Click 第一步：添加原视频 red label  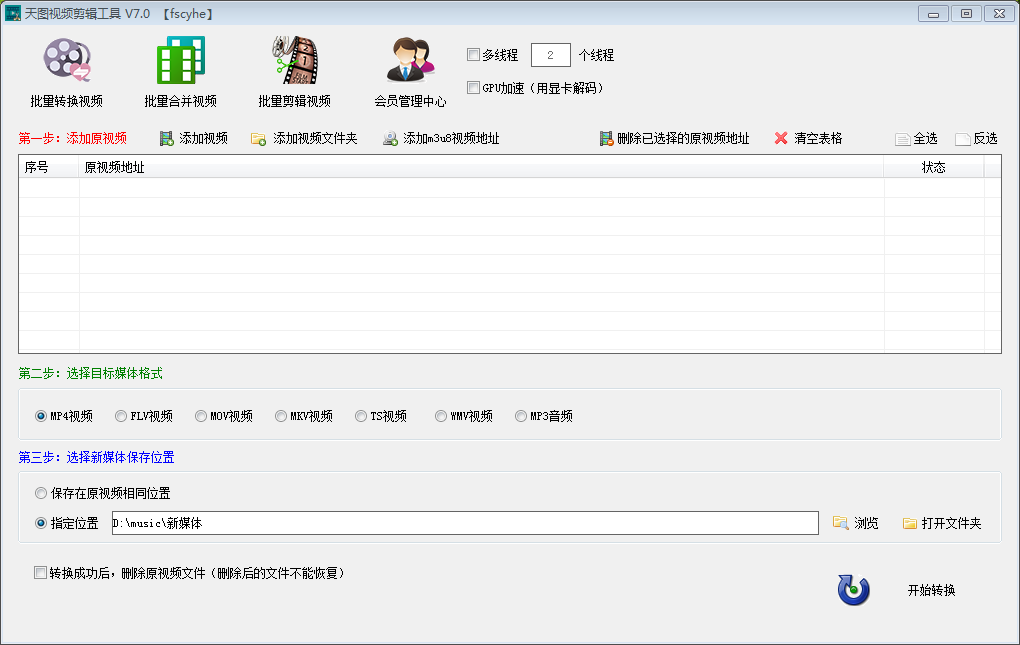(73, 138)
